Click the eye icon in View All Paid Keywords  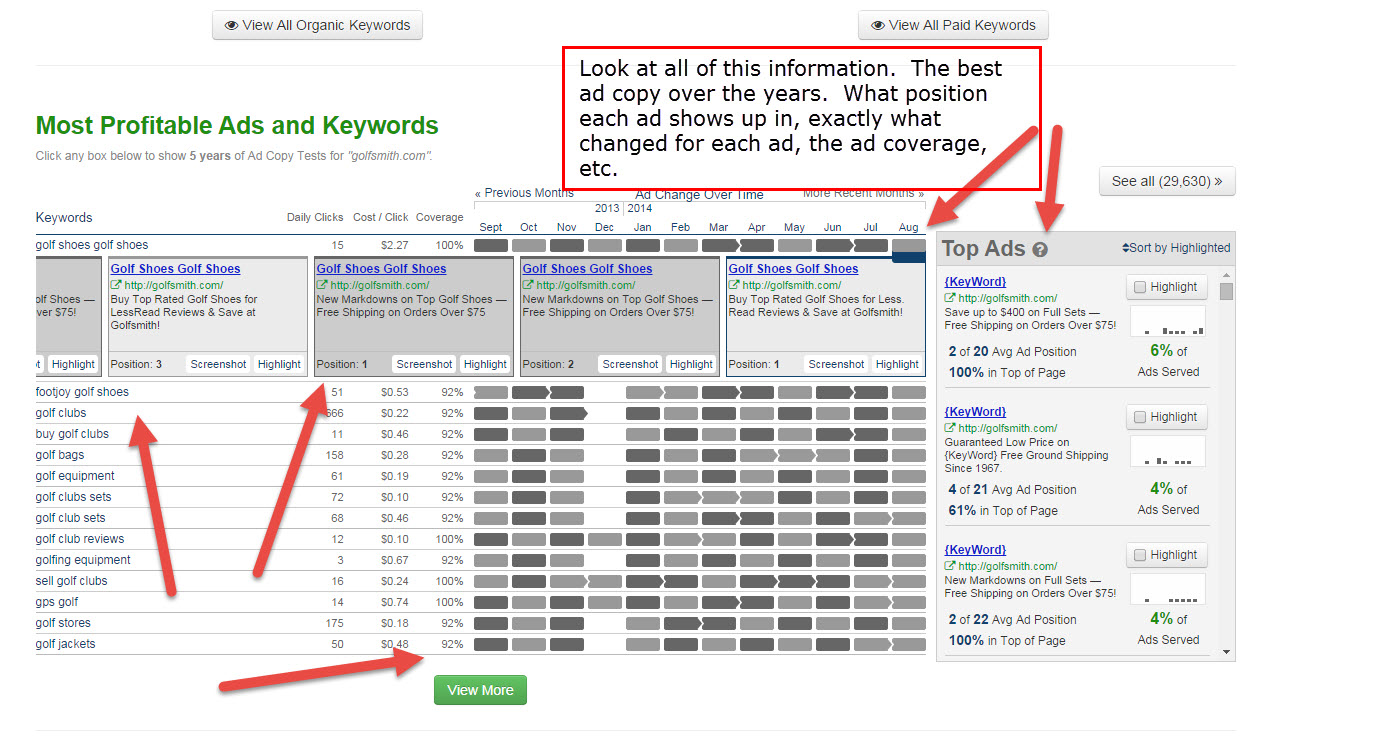[x=877, y=26]
